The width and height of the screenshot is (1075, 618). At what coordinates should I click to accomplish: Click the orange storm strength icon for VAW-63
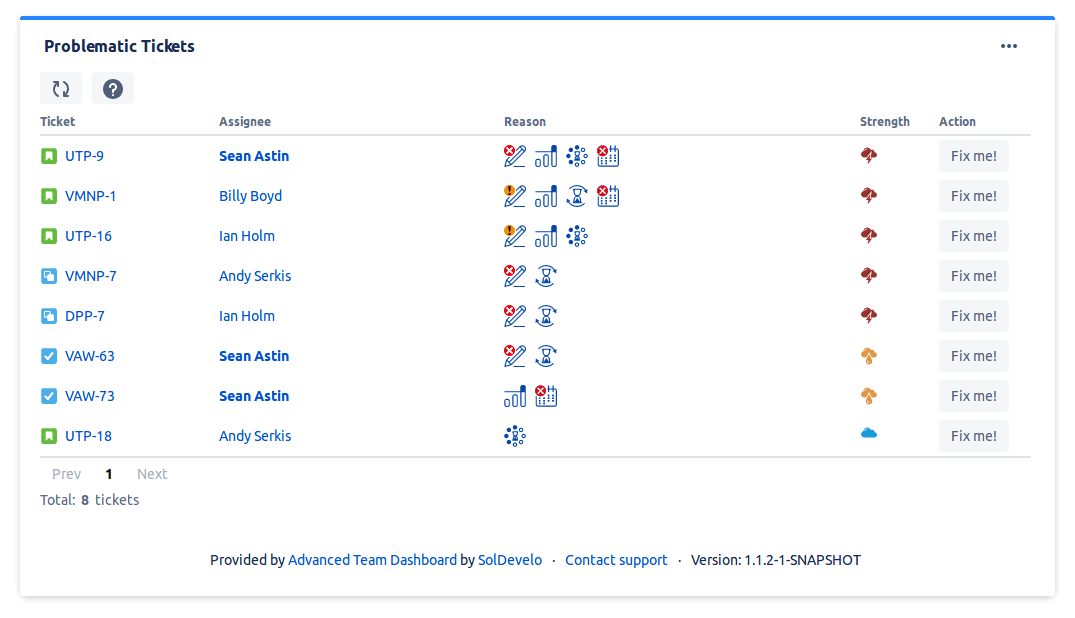click(869, 356)
